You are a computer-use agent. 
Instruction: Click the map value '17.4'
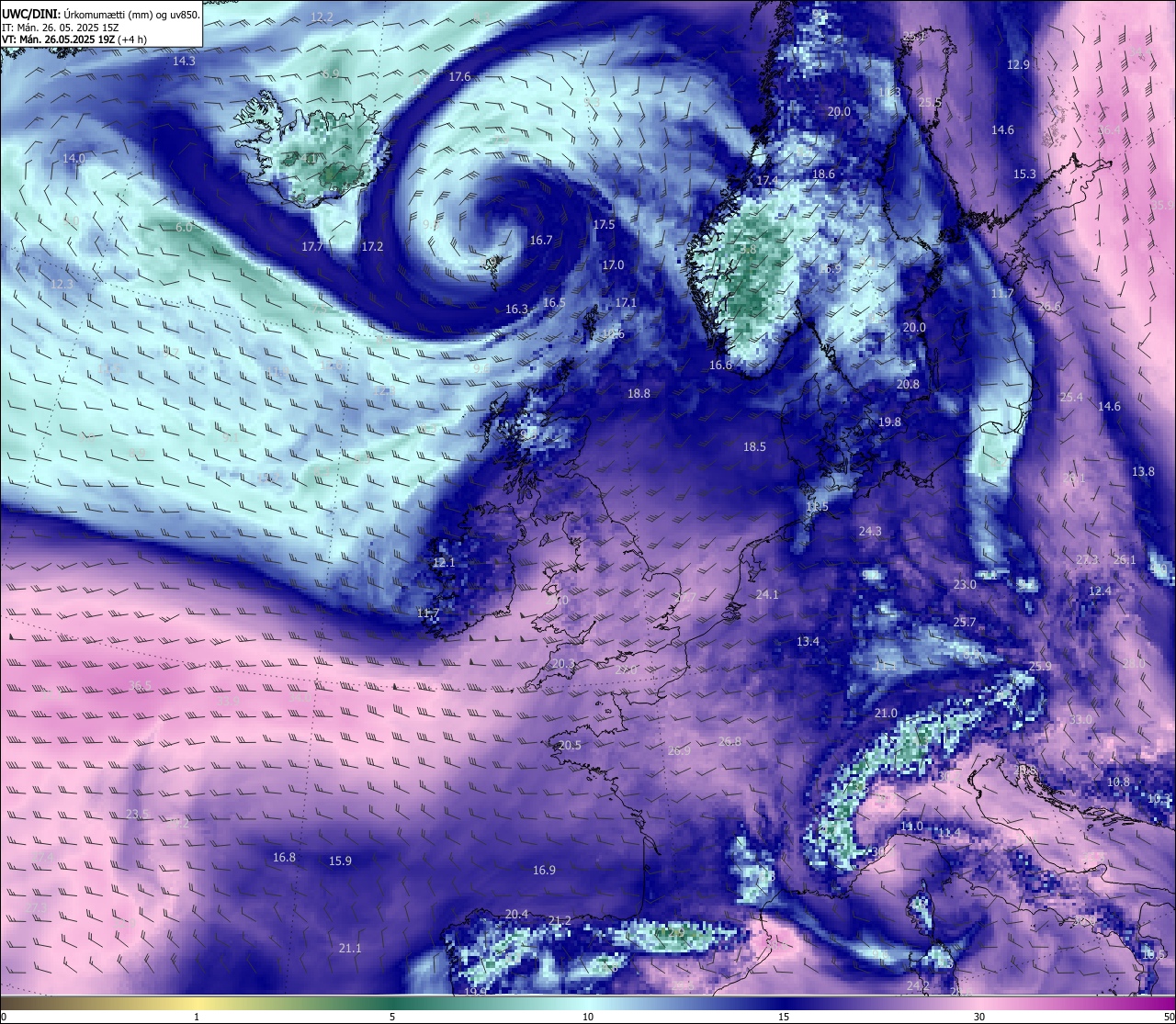click(766, 182)
